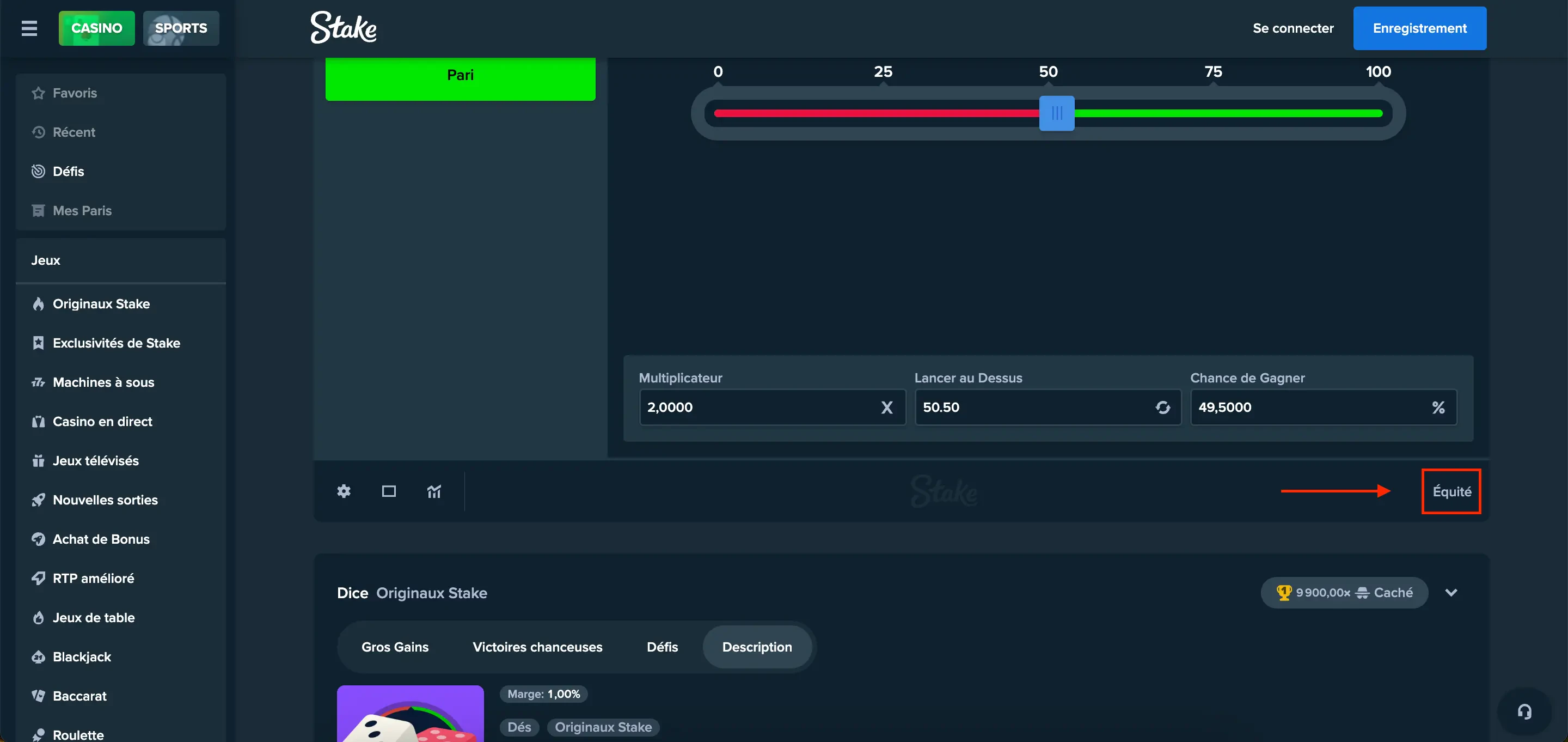Click the Enregistrement button
This screenshot has width=1568, height=742.
[x=1419, y=28]
